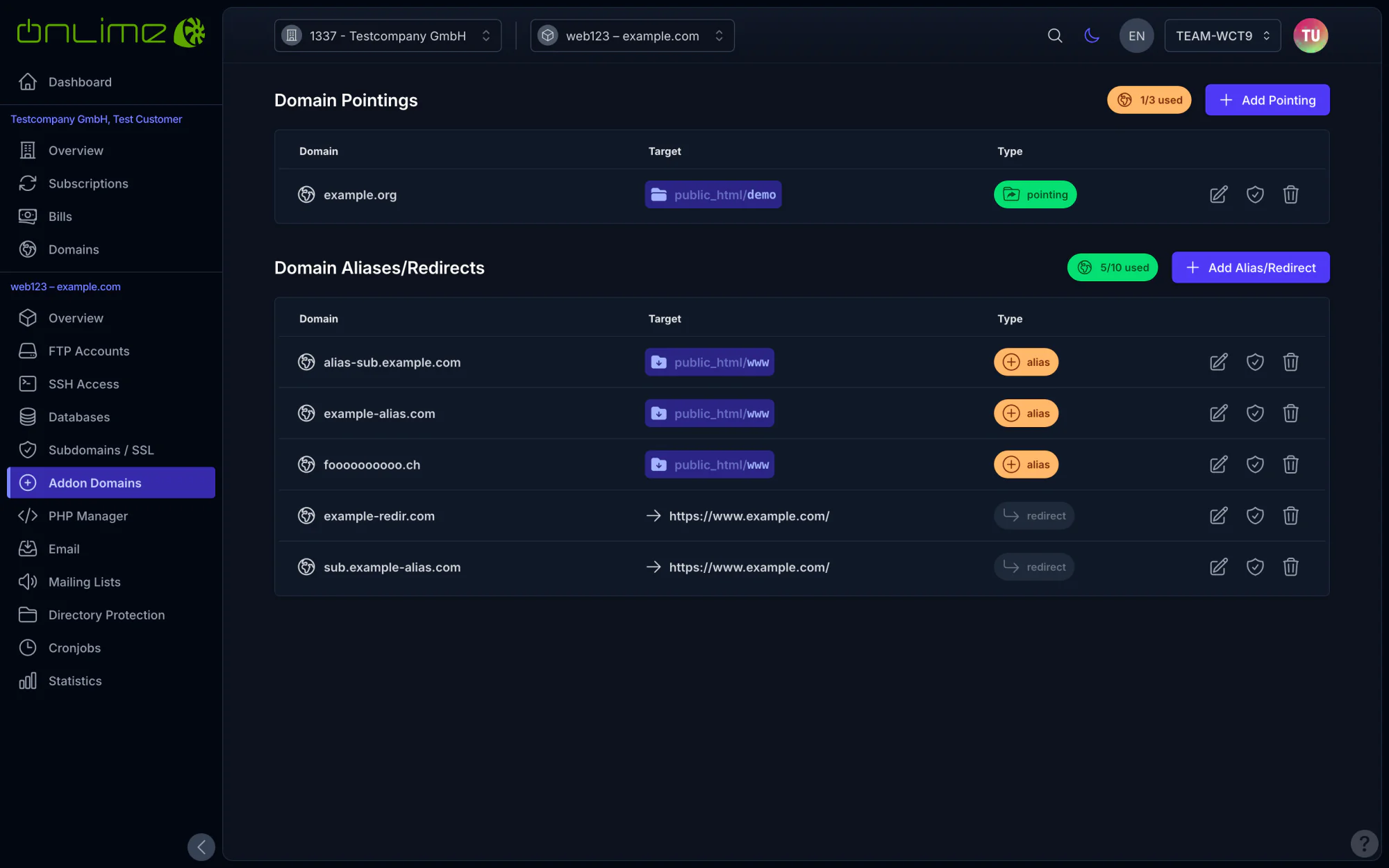
Task: Click the 5/10 used badge
Action: coord(1112,267)
